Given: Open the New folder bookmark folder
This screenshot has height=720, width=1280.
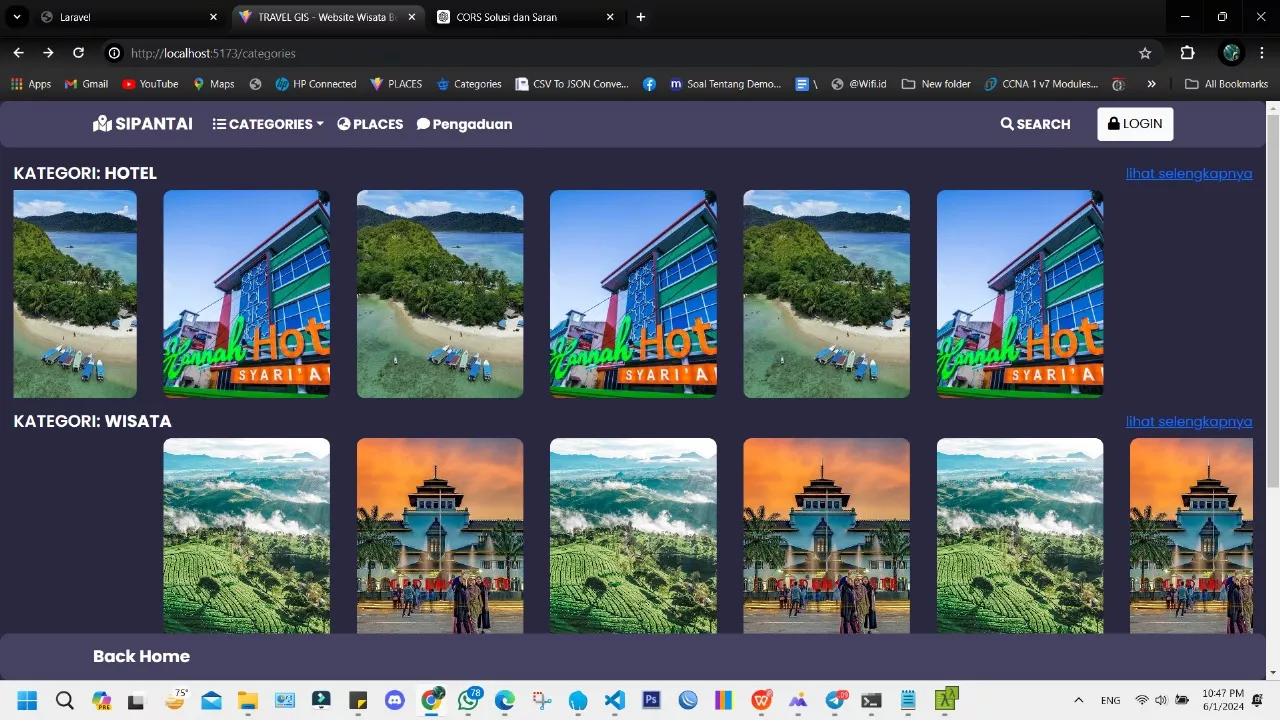Looking at the screenshot, I should coord(936,84).
